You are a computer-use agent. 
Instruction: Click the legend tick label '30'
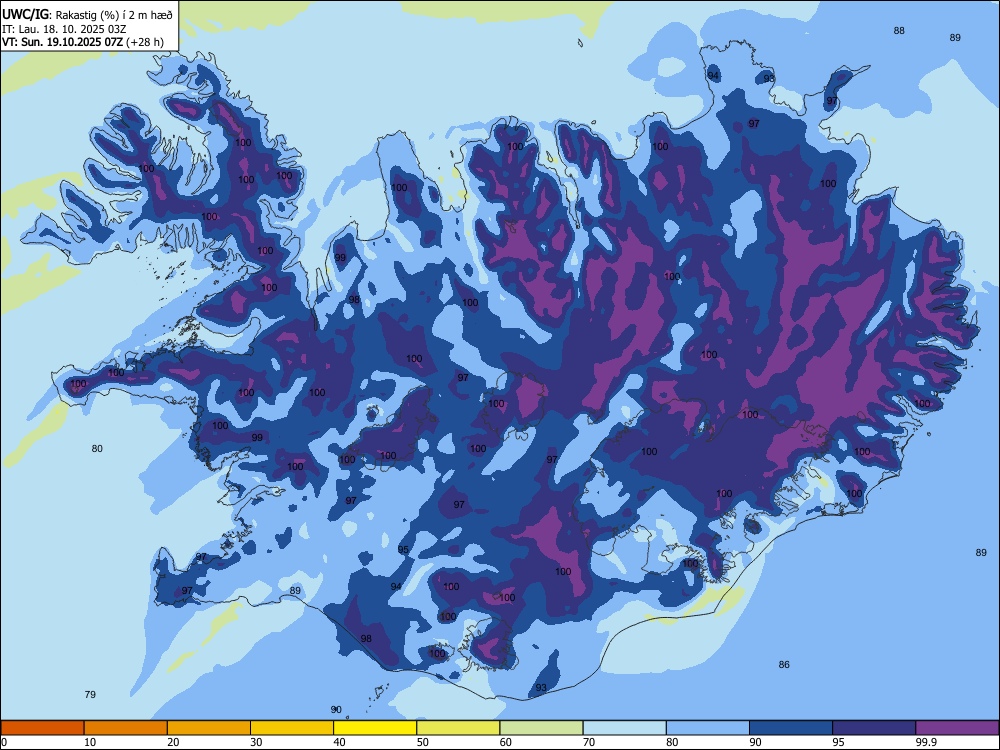(x=256, y=742)
